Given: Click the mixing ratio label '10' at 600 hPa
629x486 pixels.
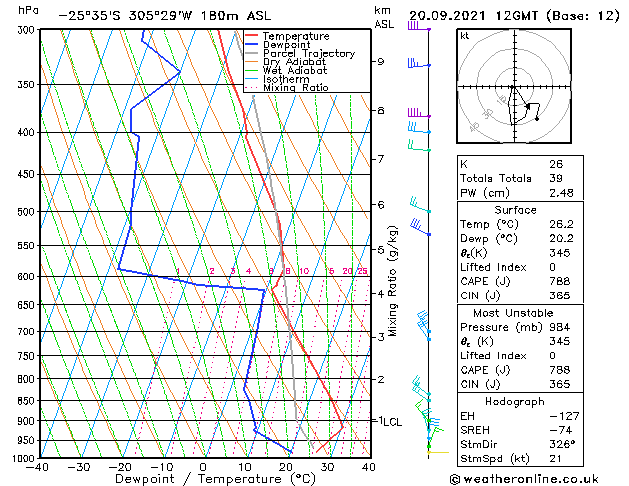Looking at the screenshot, I should [x=304, y=271].
